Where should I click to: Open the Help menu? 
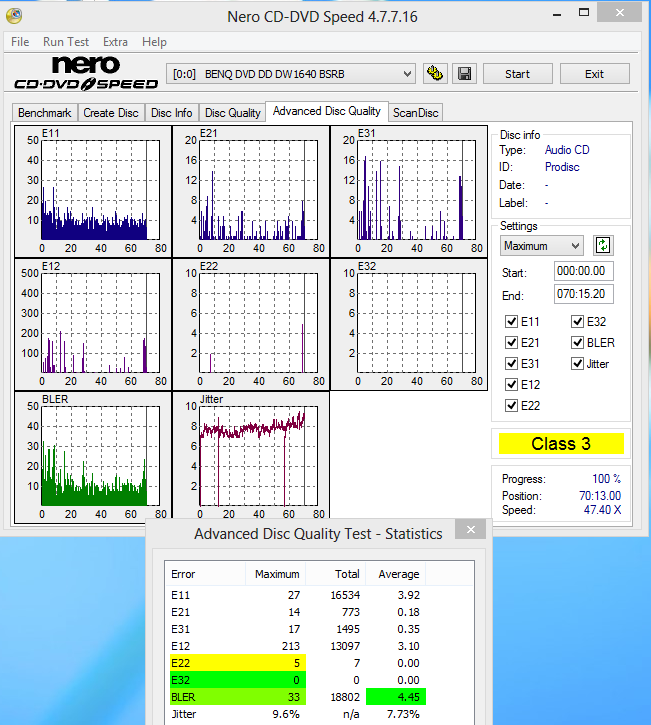coord(154,42)
